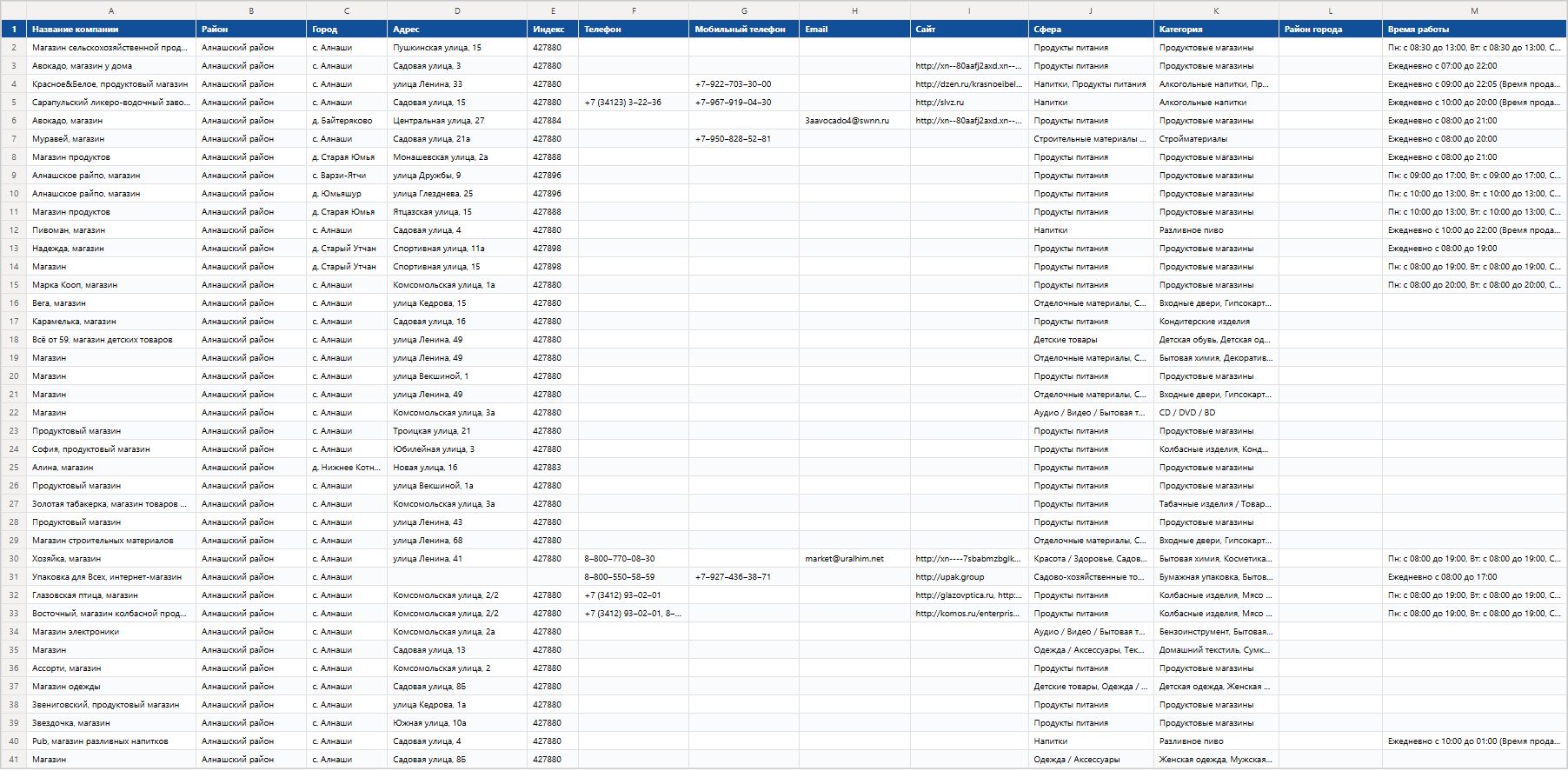Select the 'Адрес' header cell
1568x784 pixels.
pos(457,29)
